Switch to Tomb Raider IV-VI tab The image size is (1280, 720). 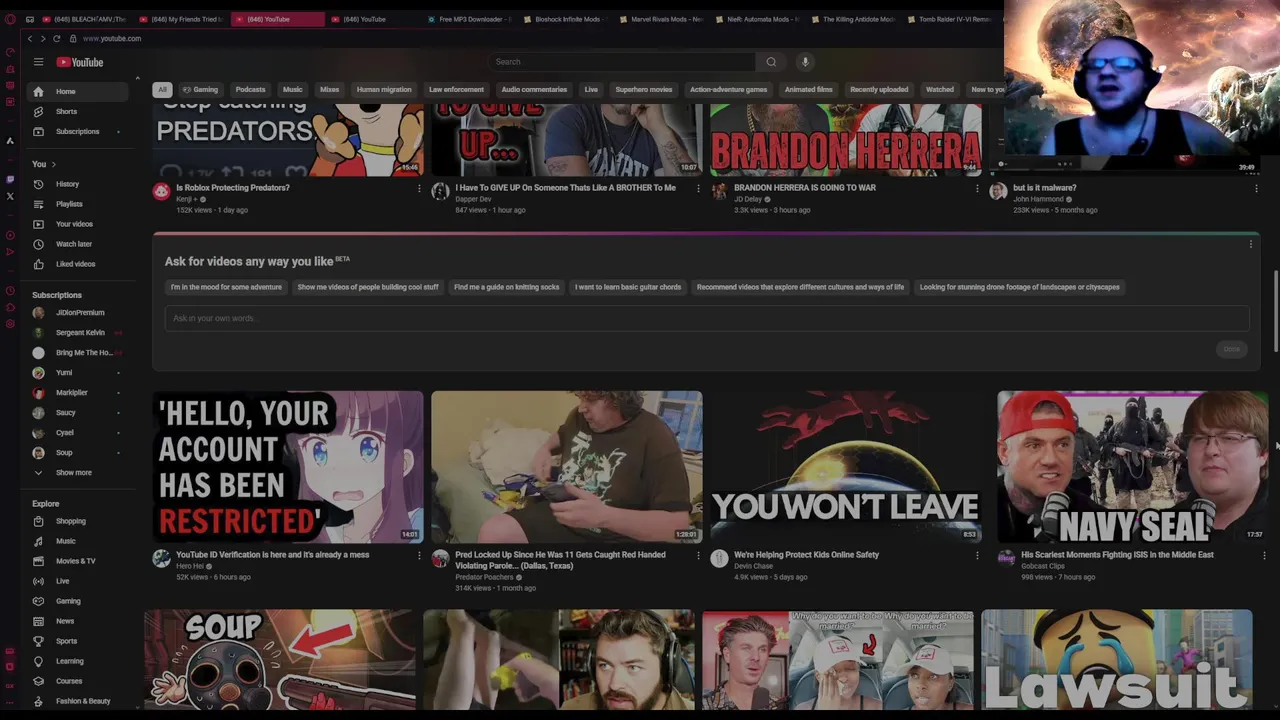tap(950, 19)
